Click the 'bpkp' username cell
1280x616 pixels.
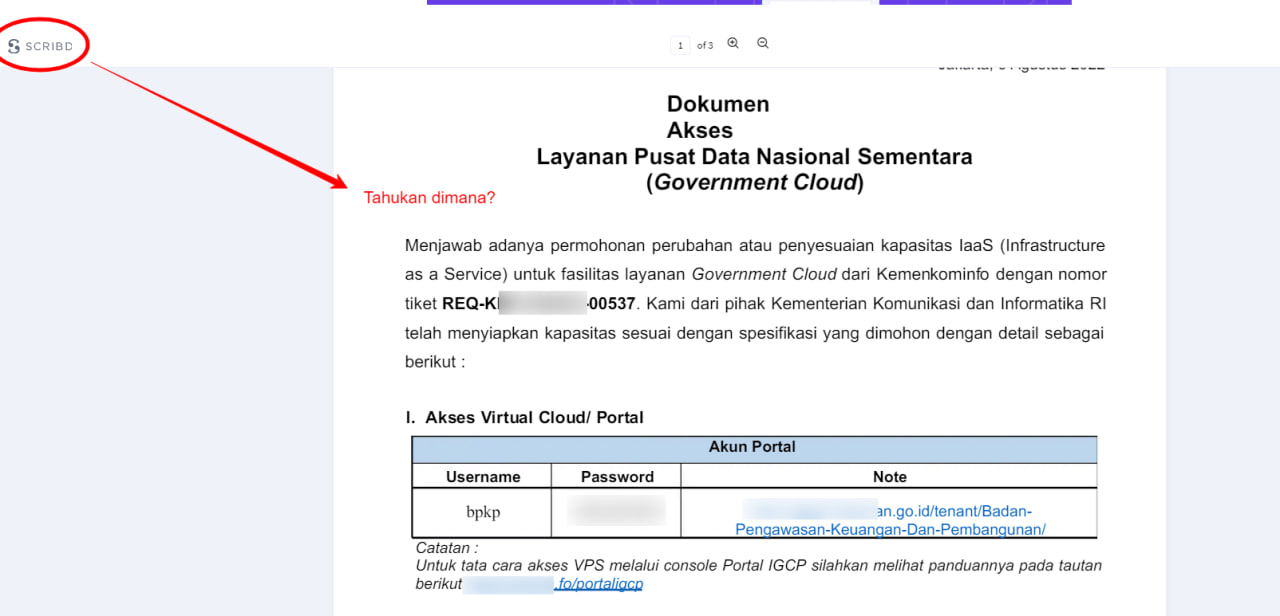click(483, 513)
